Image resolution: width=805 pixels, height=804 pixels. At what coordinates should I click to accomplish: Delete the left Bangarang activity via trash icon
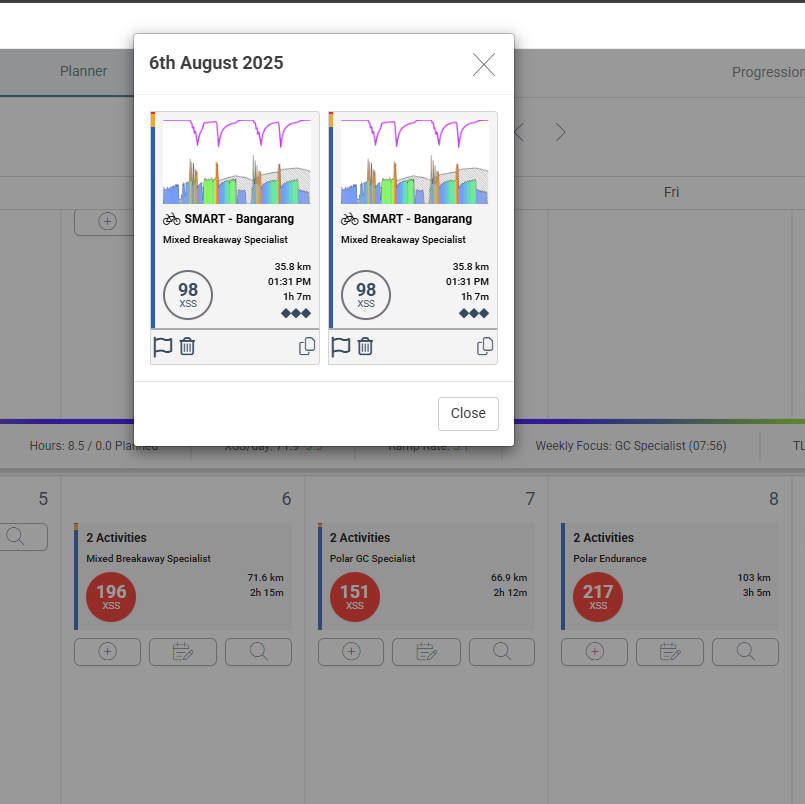[x=188, y=346]
